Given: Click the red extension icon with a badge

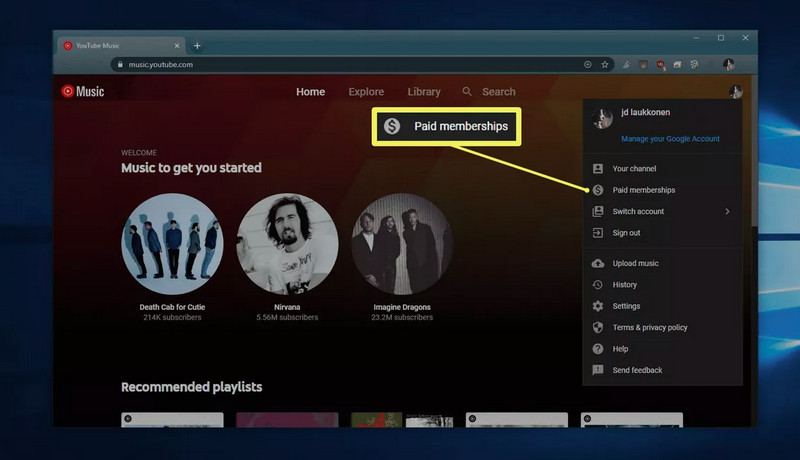Looking at the screenshot, I should point(661,64).
